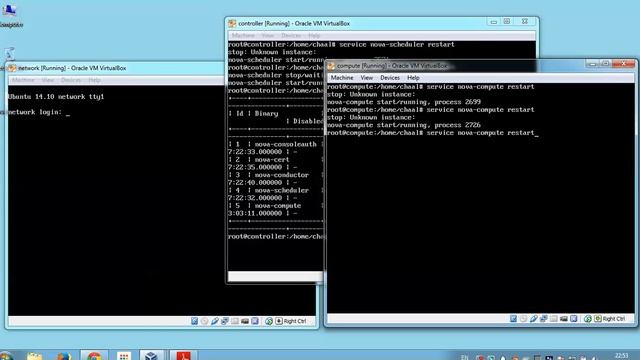Click 'Ubuntu 14.10 network tty1' text
Viewport: 640px width, 360px height.
click(56, 97)
